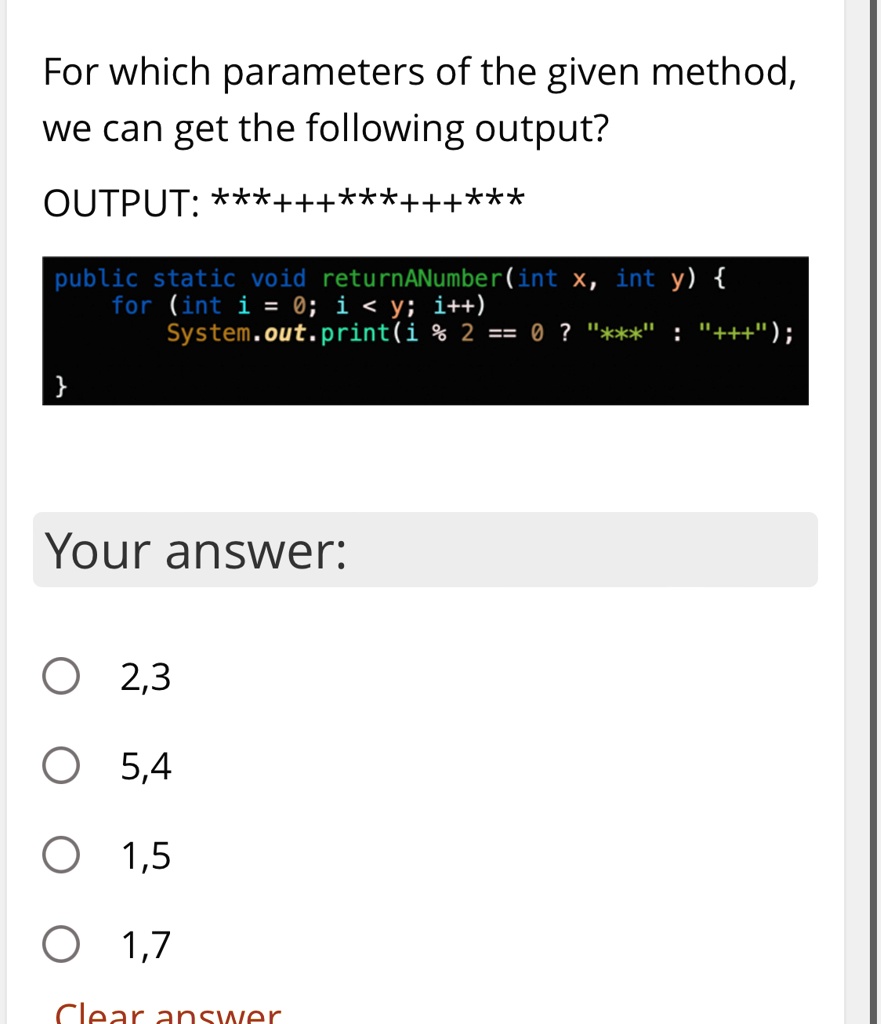Image resolution: width=881 pixels, height=1024 pixels.
Task: Choose the 5,4 answer option
Action: (x=60, y=764)
